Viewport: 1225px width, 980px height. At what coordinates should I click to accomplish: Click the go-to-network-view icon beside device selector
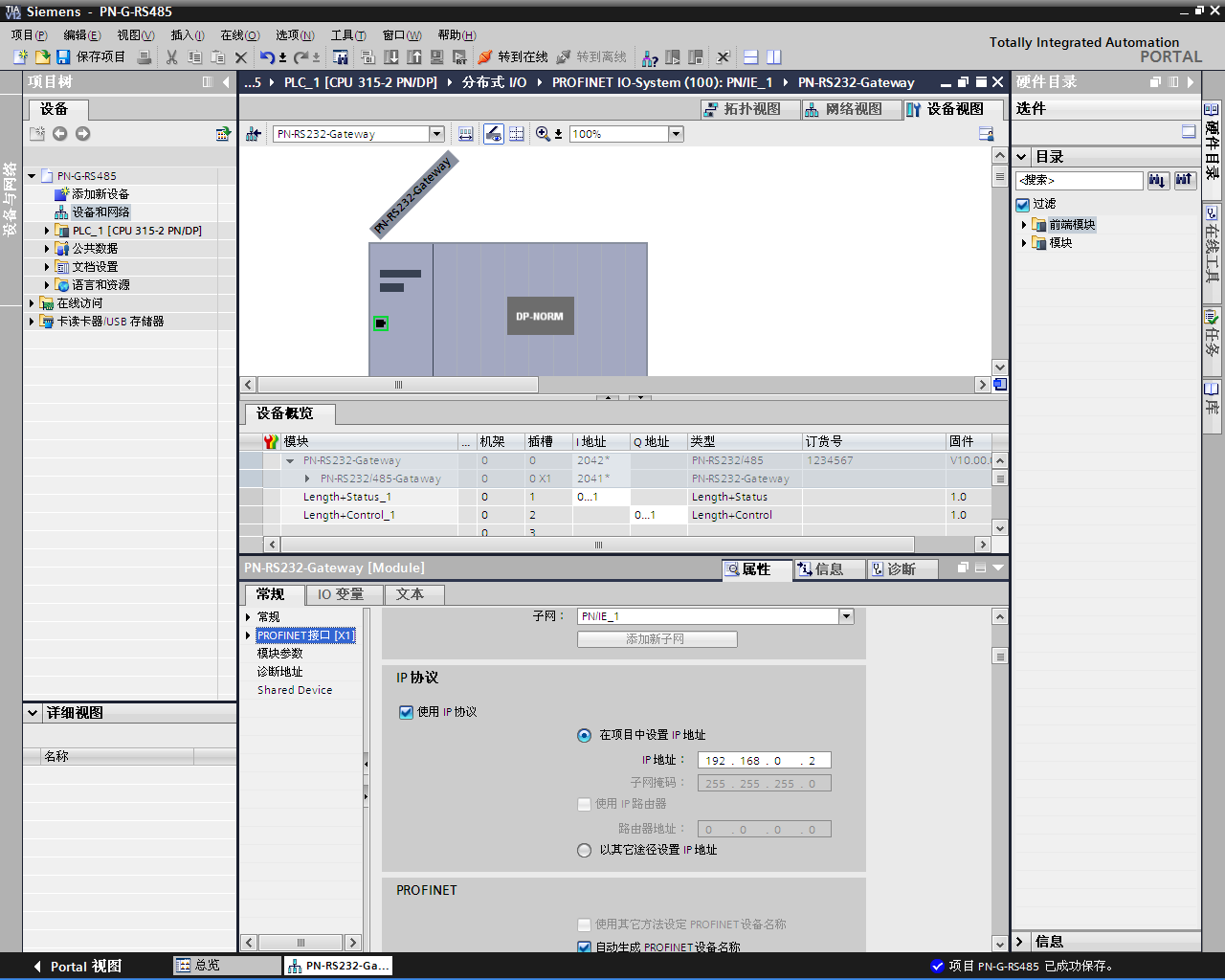[x=254, y=134]
